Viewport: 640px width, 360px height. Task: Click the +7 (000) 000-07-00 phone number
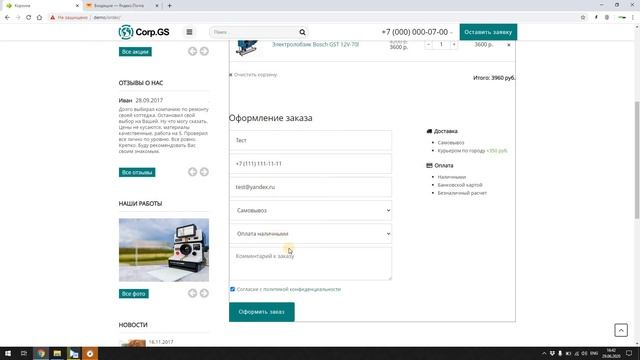(414, 32)
